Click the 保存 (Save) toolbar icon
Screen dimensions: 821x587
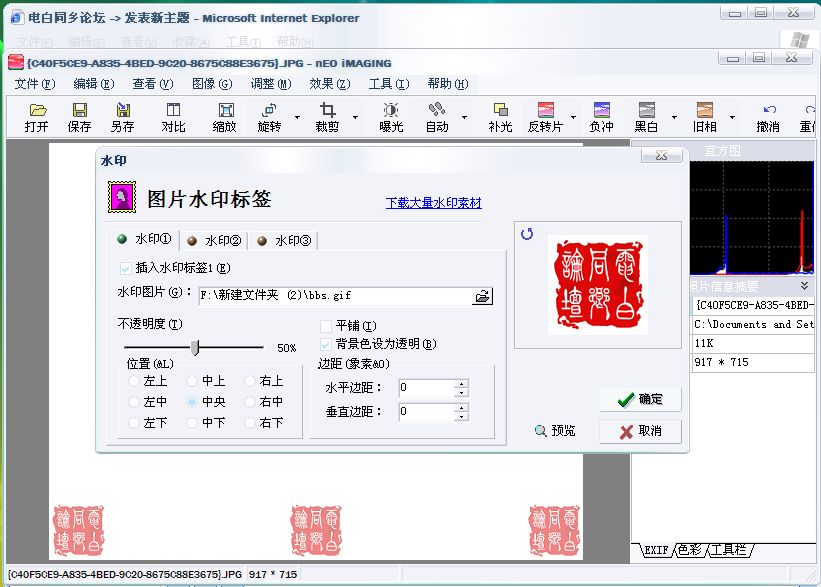79,110
